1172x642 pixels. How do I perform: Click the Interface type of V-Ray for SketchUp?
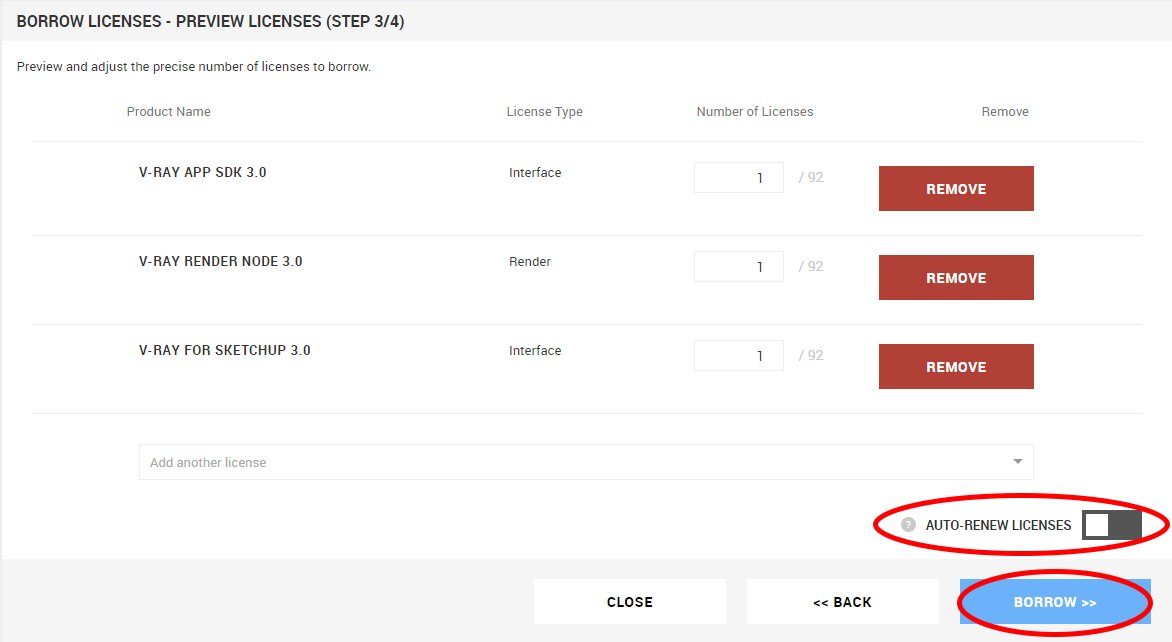coord(534,351)
